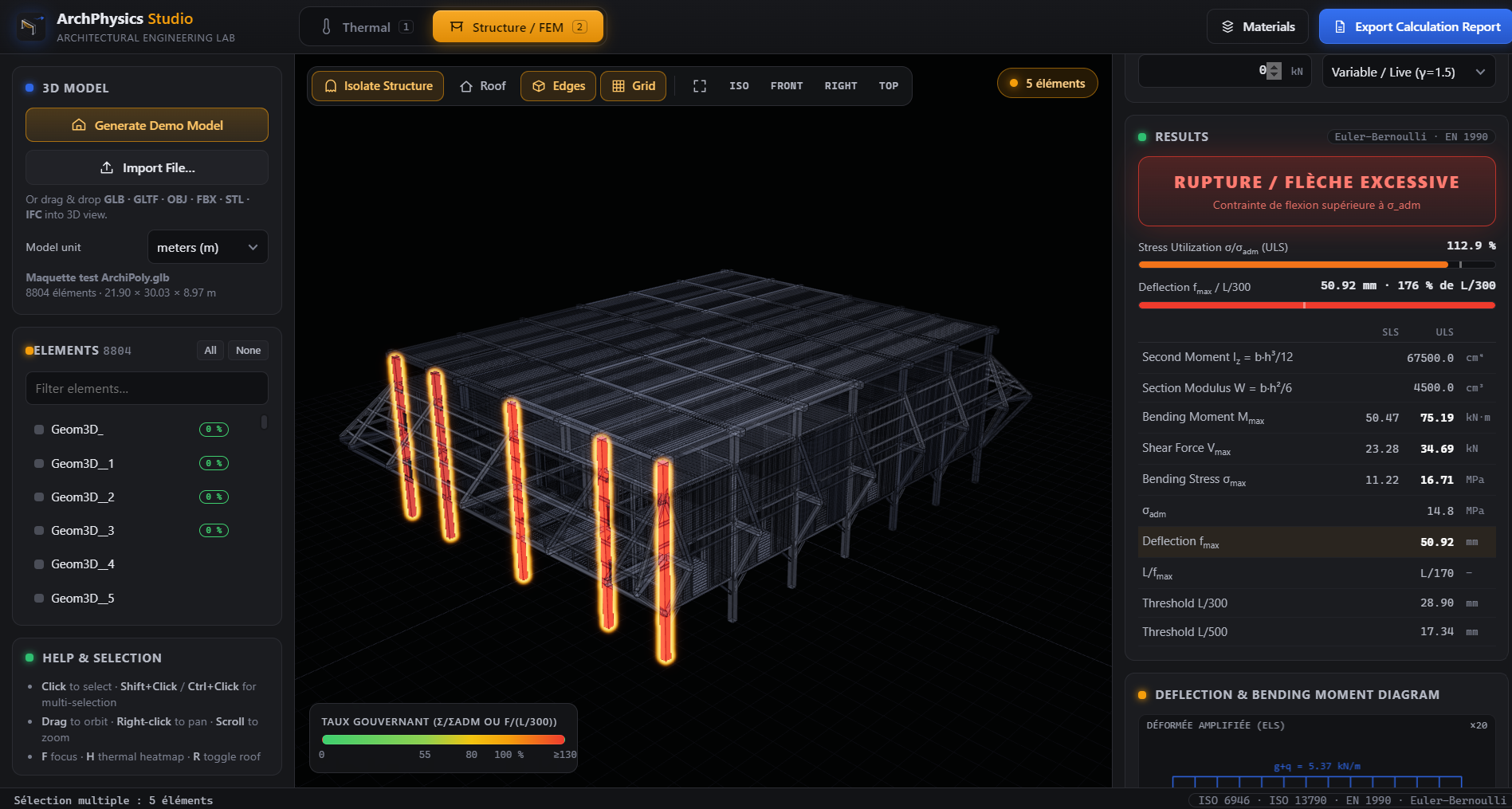Select the ISO view
1512x809 pixels.
739,86
